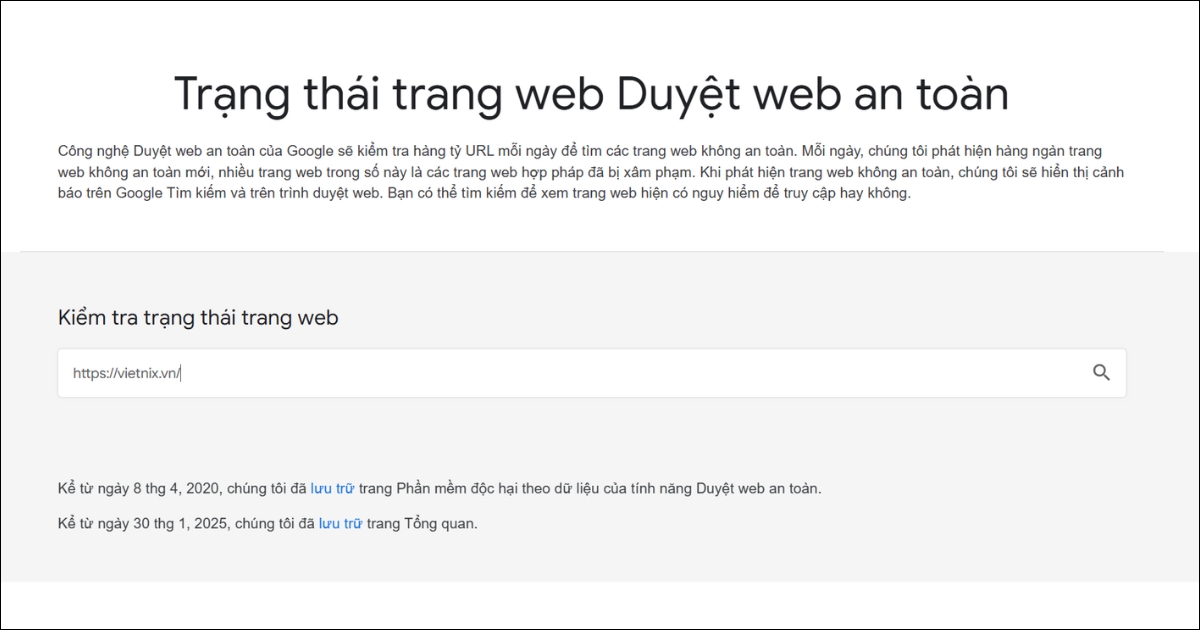Select the text https://vietnix.vn/ in the field
Screen dimensions: 1200x630
point(127,373)
